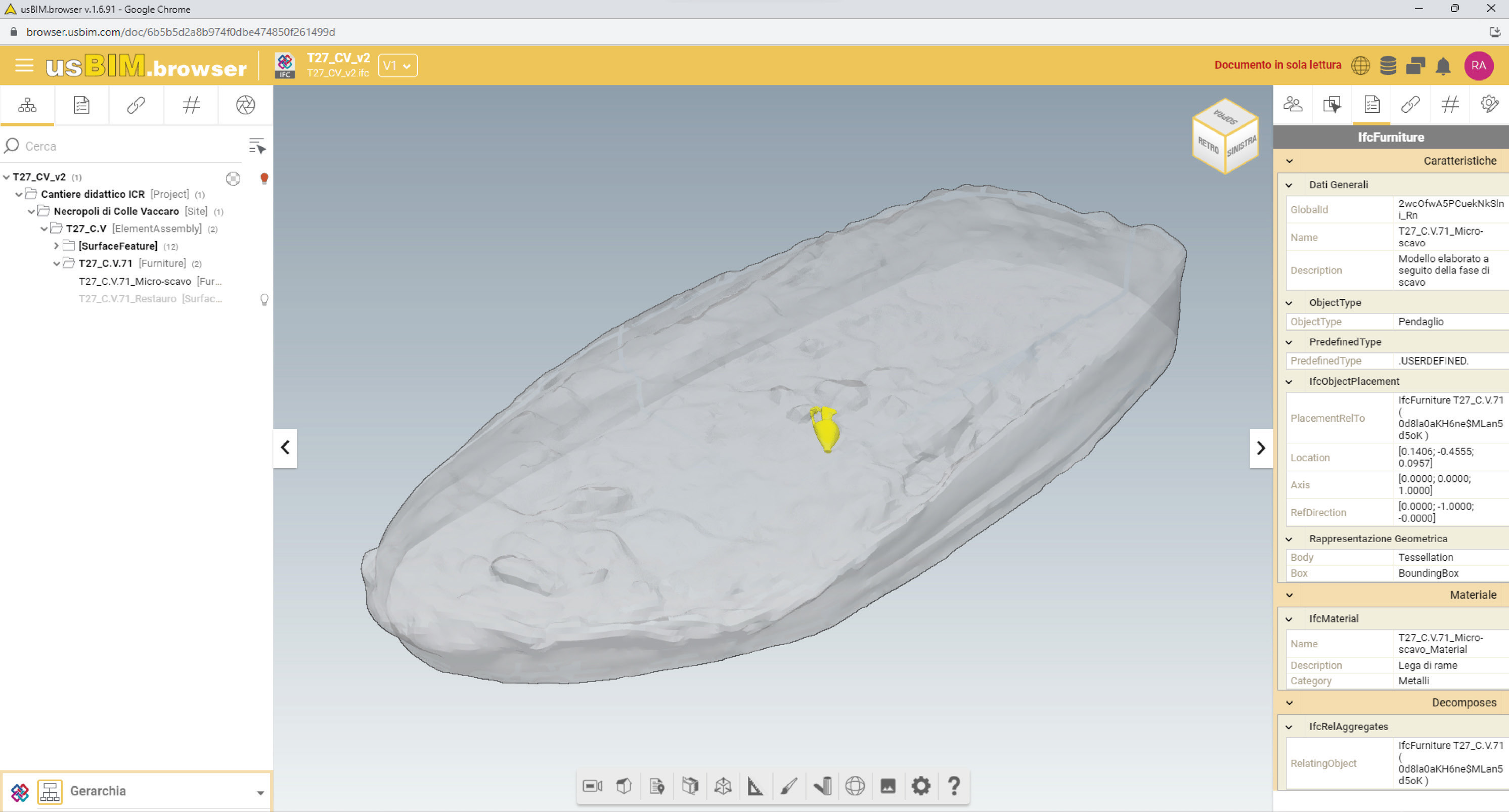
Task: Open viewer settings gear in bottom toolbar
Action: 920,786
